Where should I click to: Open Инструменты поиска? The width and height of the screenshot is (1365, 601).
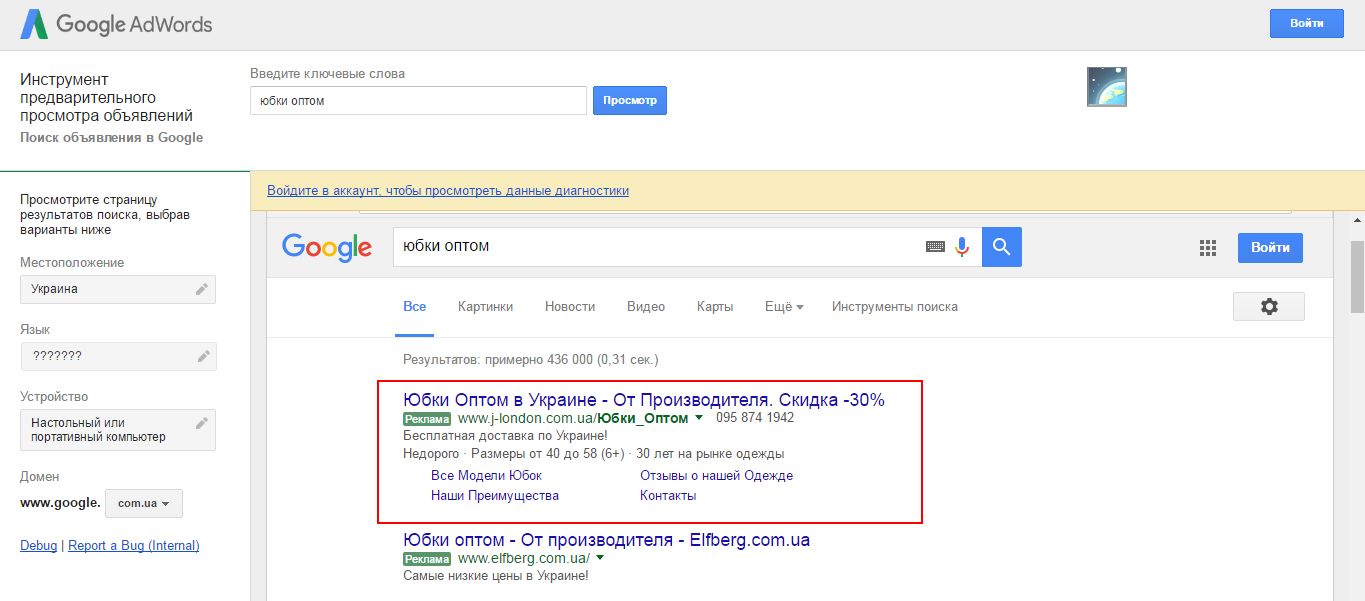point(895,307)
